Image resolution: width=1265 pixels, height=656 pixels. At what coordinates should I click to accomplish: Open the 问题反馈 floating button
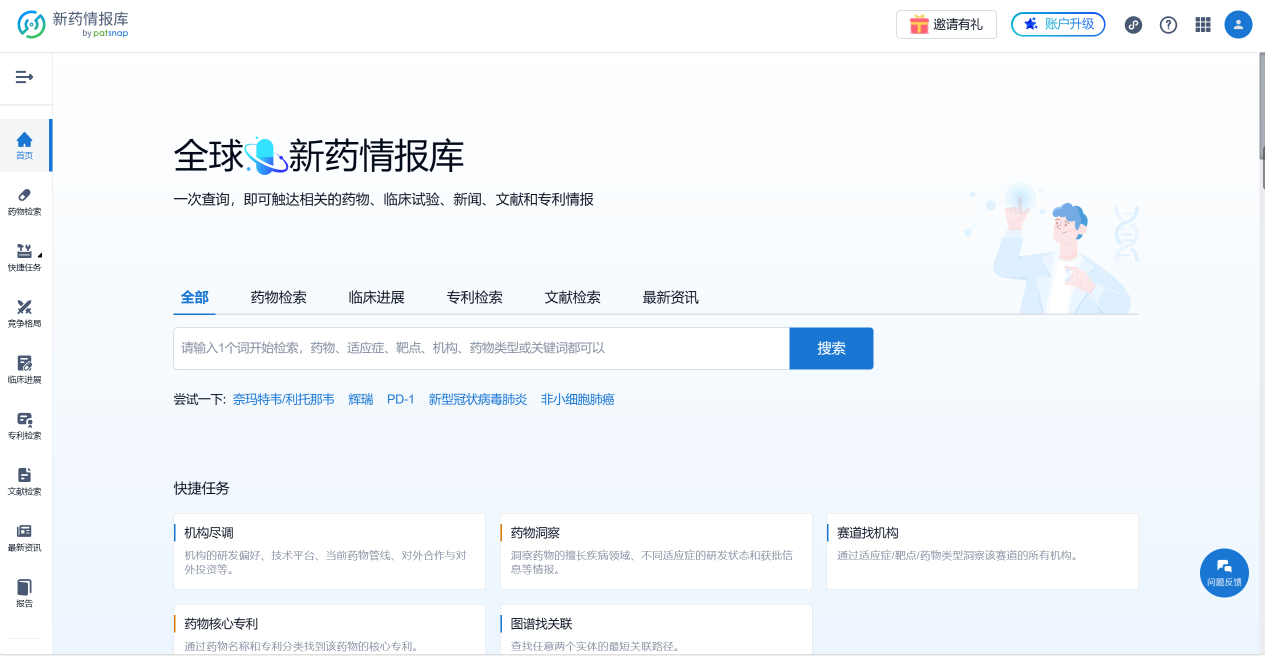[1224, 573]
